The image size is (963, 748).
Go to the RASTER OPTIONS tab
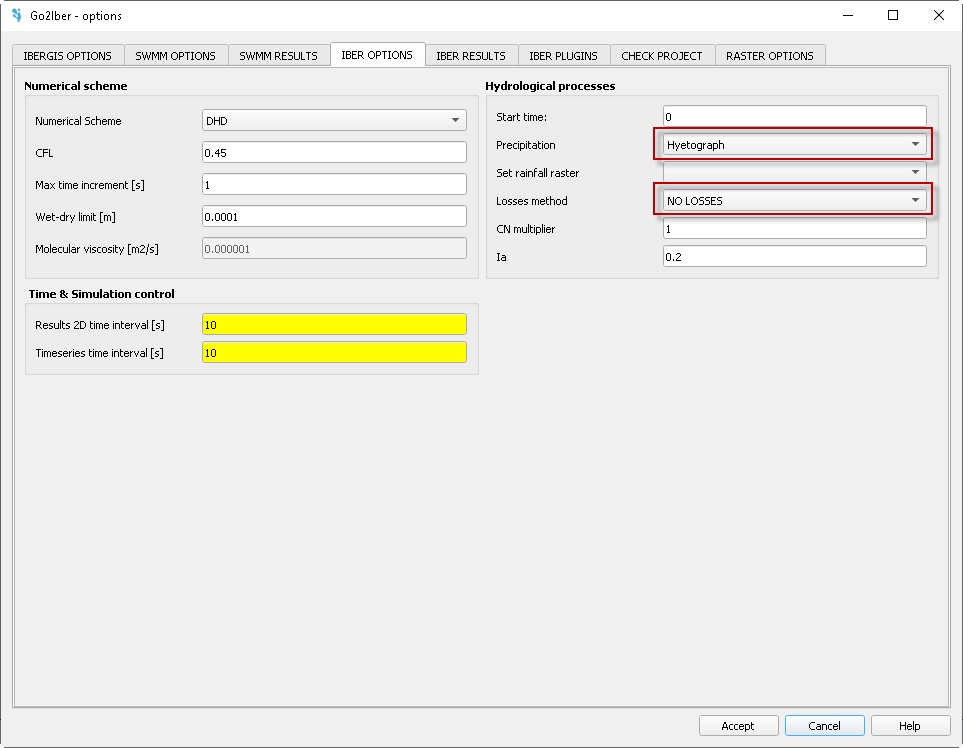point(769,56)
